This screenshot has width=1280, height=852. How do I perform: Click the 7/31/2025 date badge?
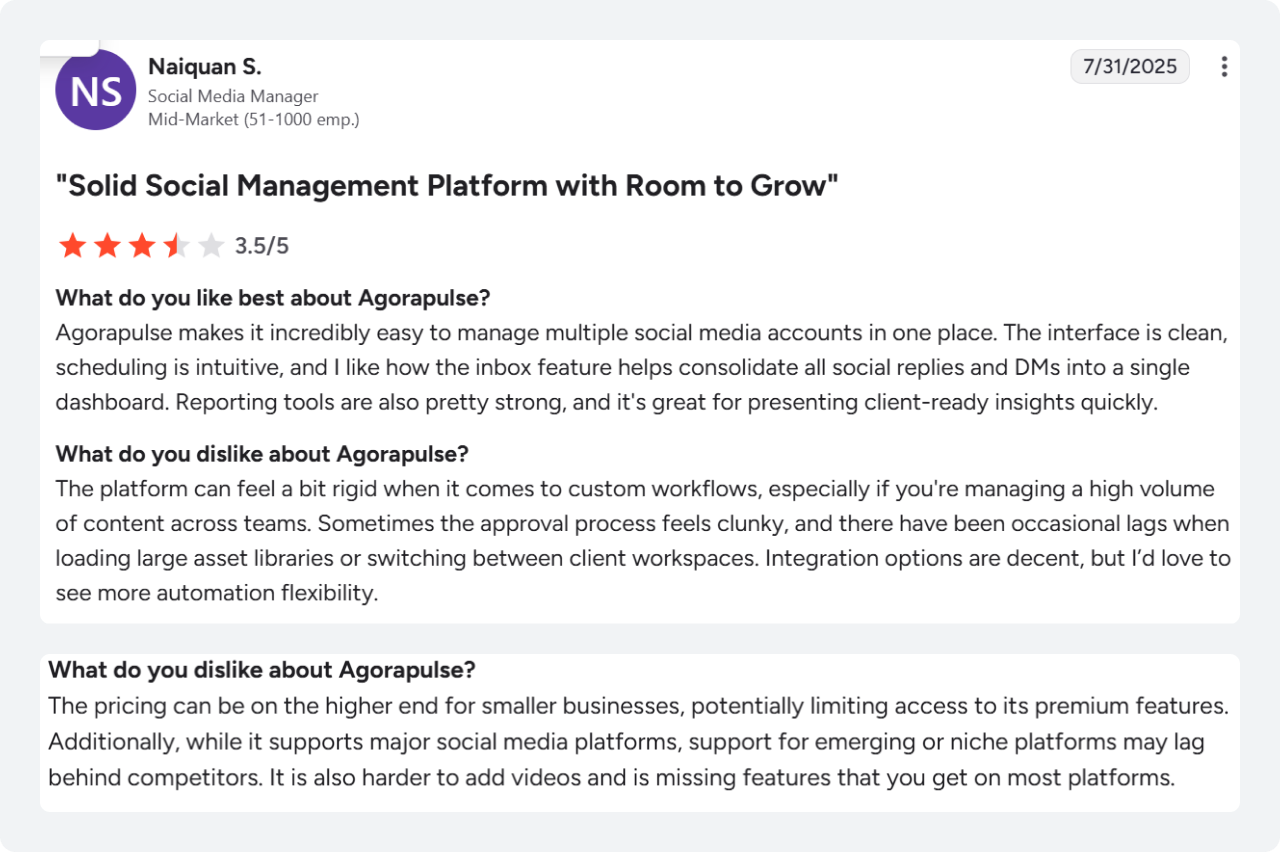click(x=1130, y=67)
